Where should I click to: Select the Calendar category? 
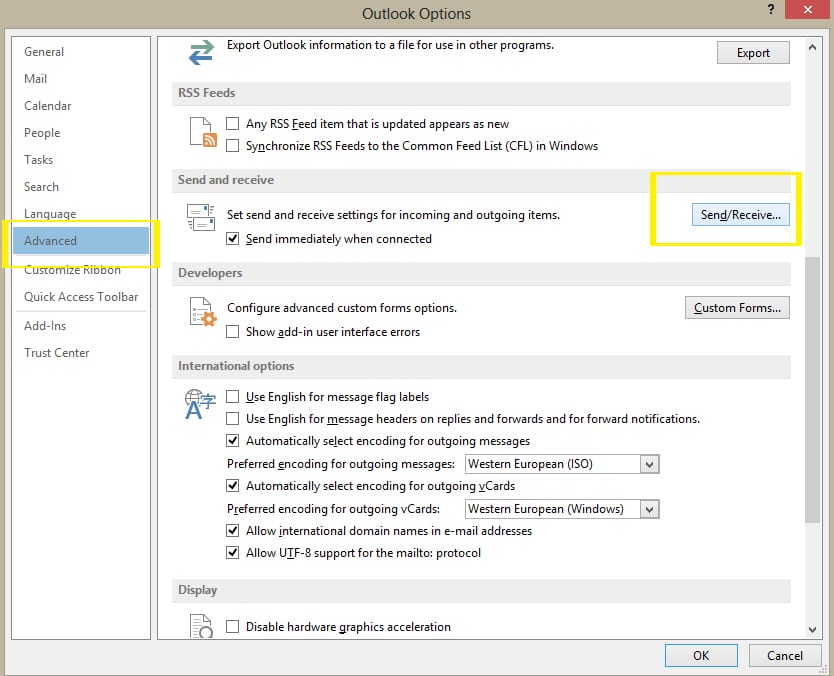[x=81, y=106]
